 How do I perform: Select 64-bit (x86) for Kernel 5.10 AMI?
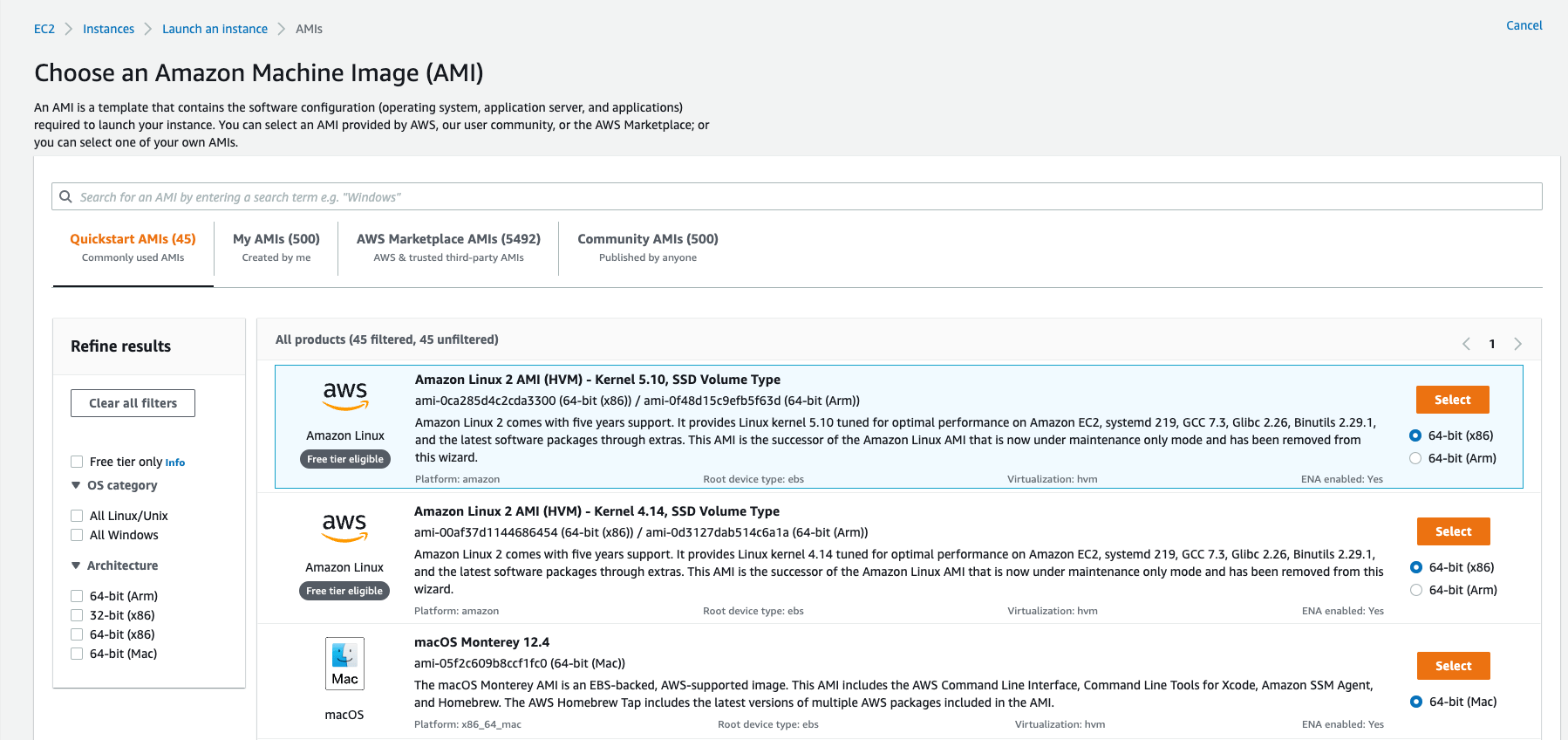[x=1415, y=435]
